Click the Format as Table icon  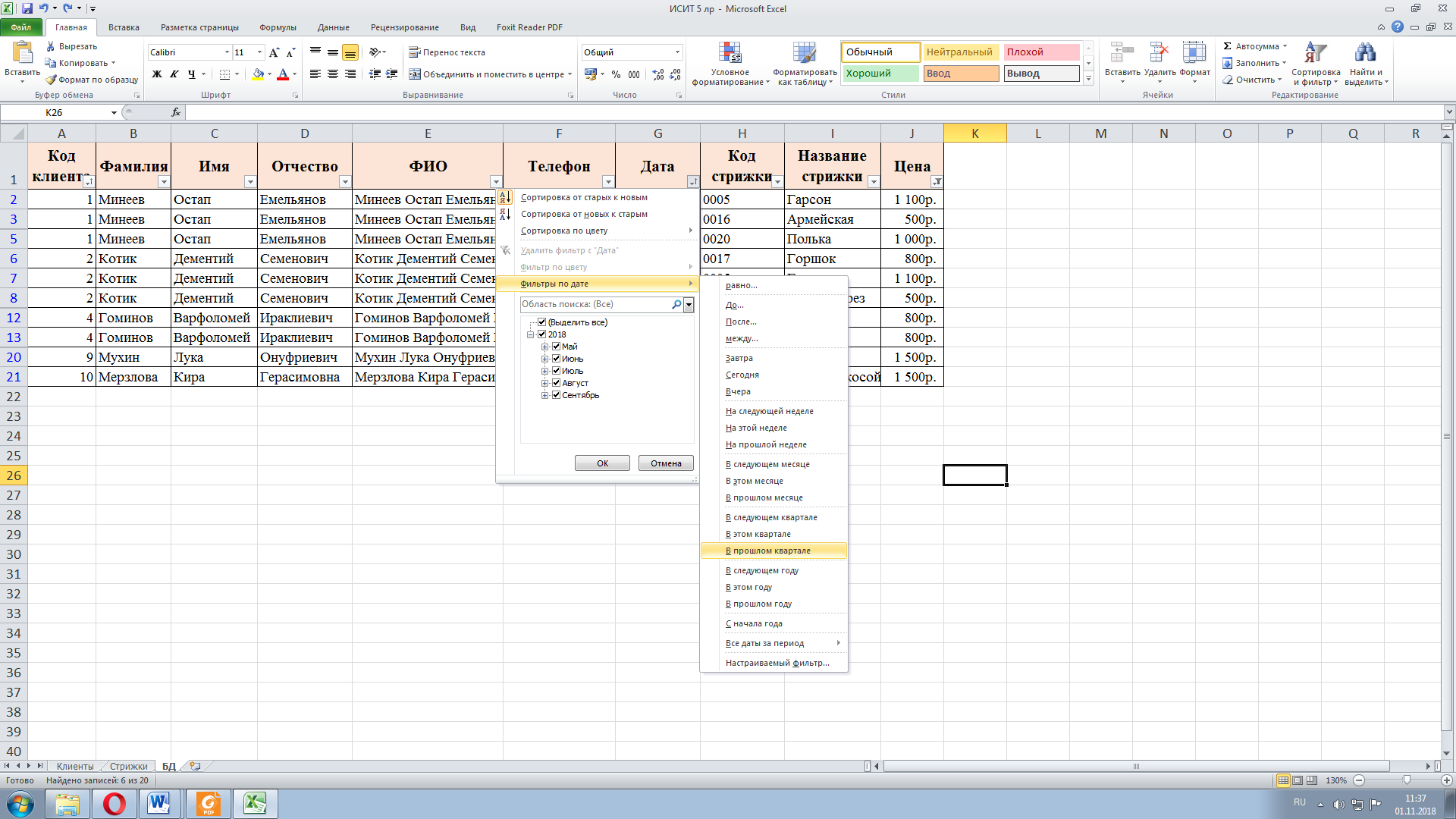(805, 54)
